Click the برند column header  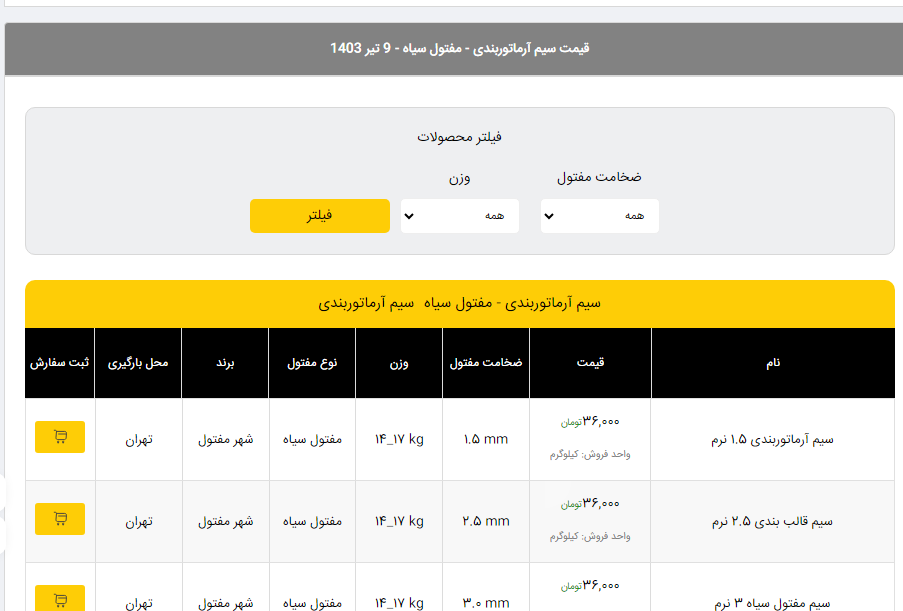pyautogui.click(x=225, y=363)
